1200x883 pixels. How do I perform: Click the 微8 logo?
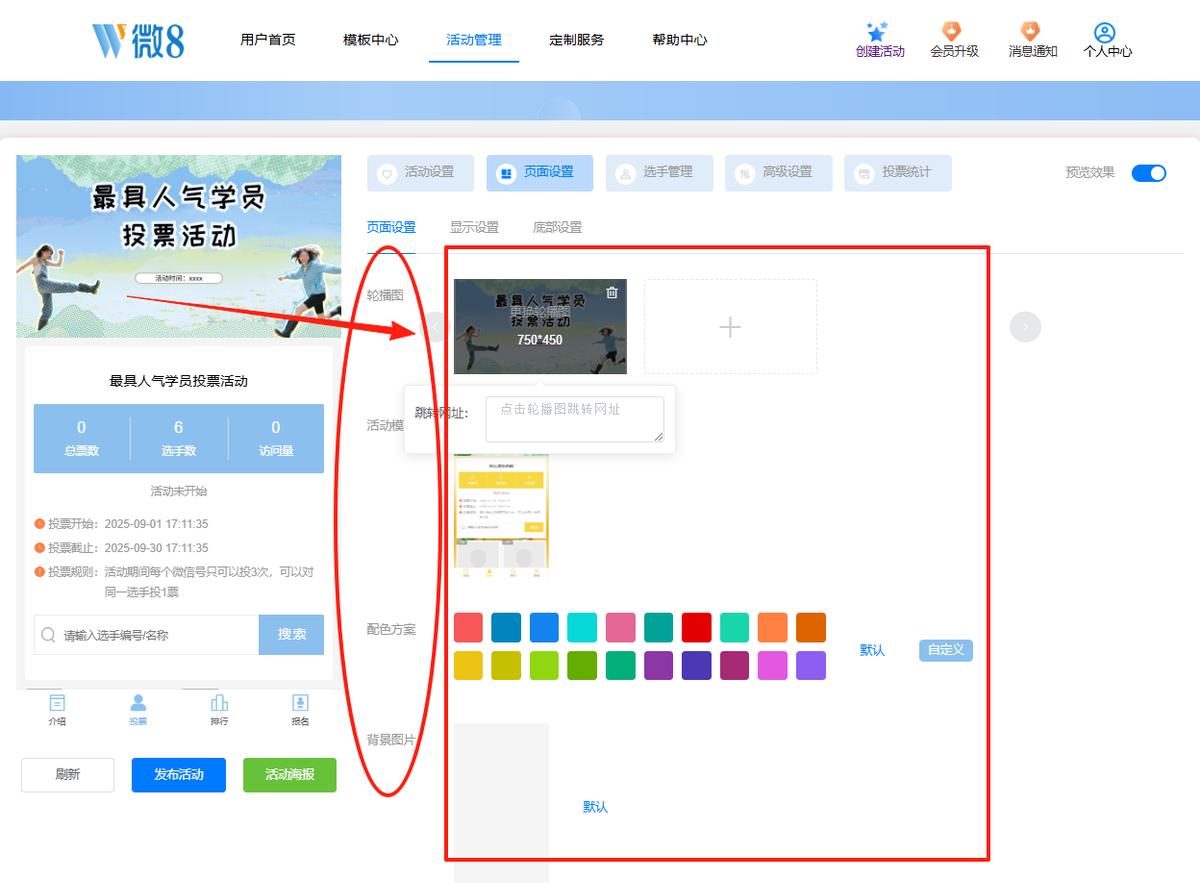pyautogui.click(x=138, y=40)
